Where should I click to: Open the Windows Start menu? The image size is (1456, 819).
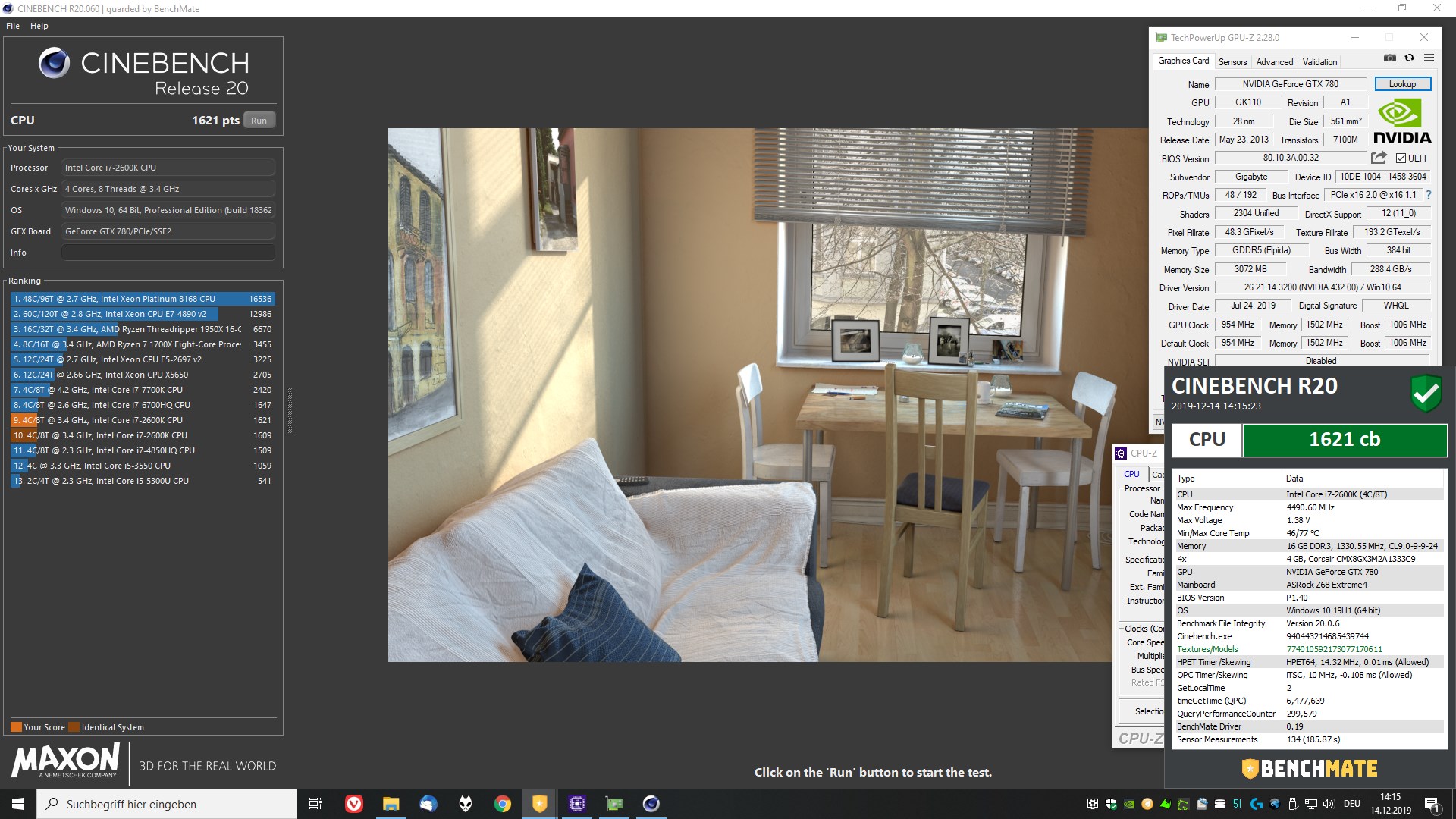point(18,804)
